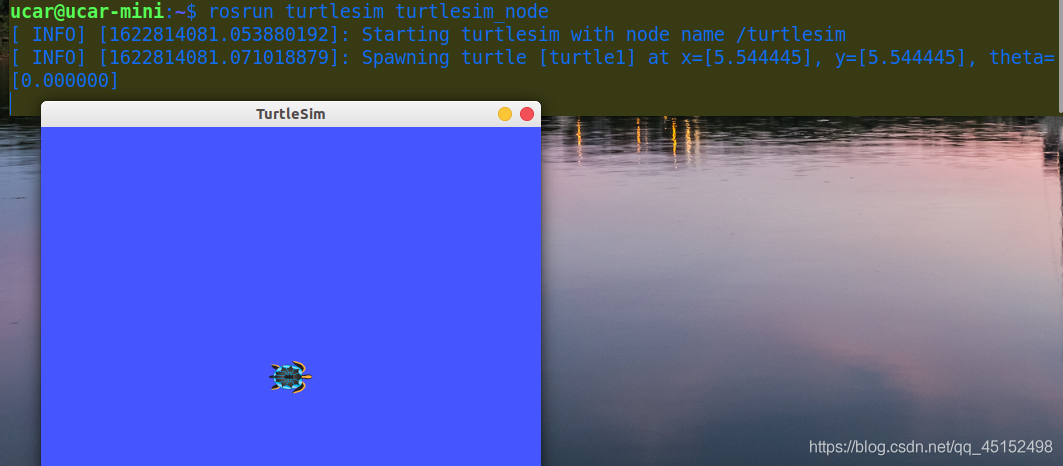Close TurtleSim with the red button
This screenshot has width=1063, height=466.
[527, 114]
